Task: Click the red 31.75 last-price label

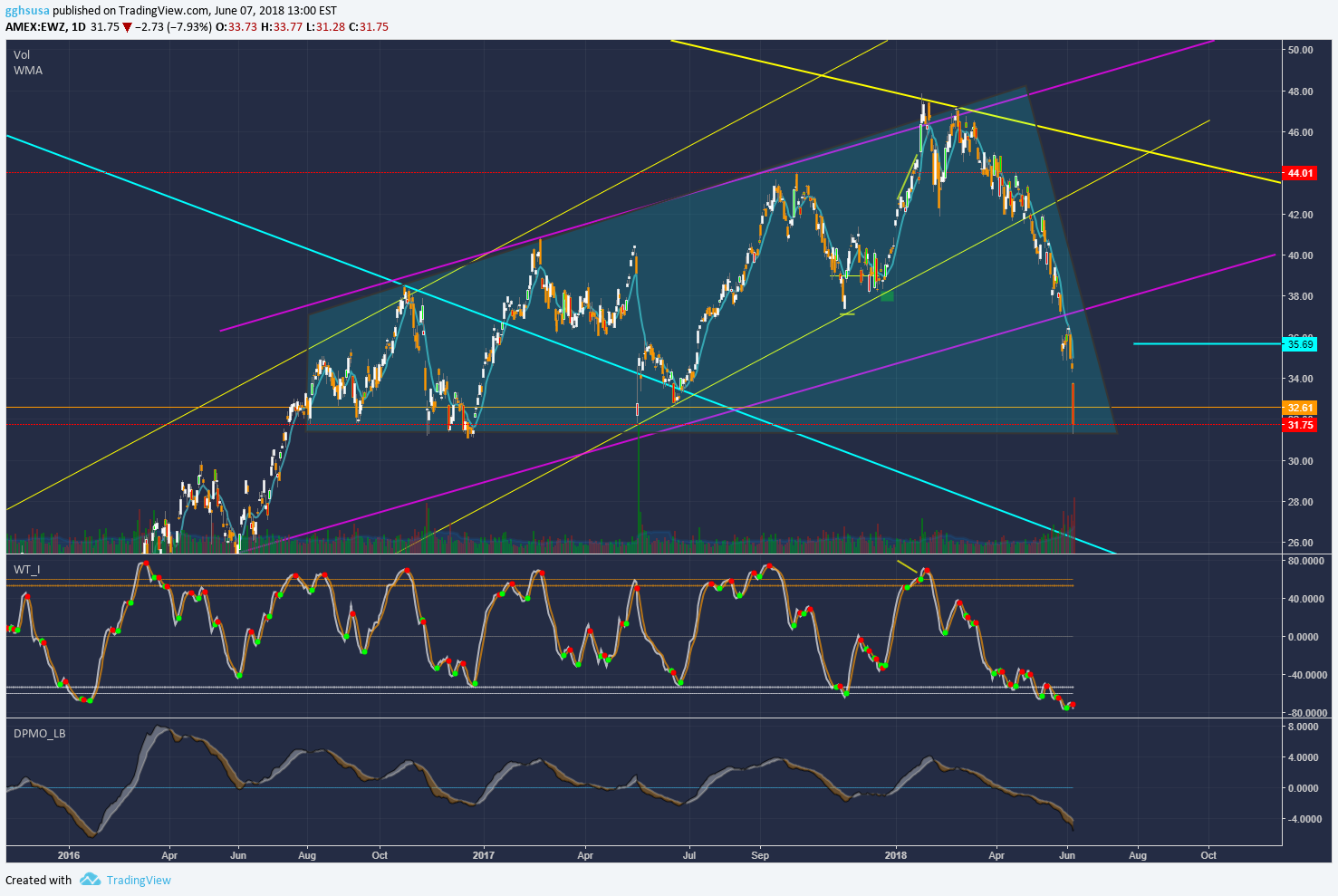Action: pos(1300,425)
